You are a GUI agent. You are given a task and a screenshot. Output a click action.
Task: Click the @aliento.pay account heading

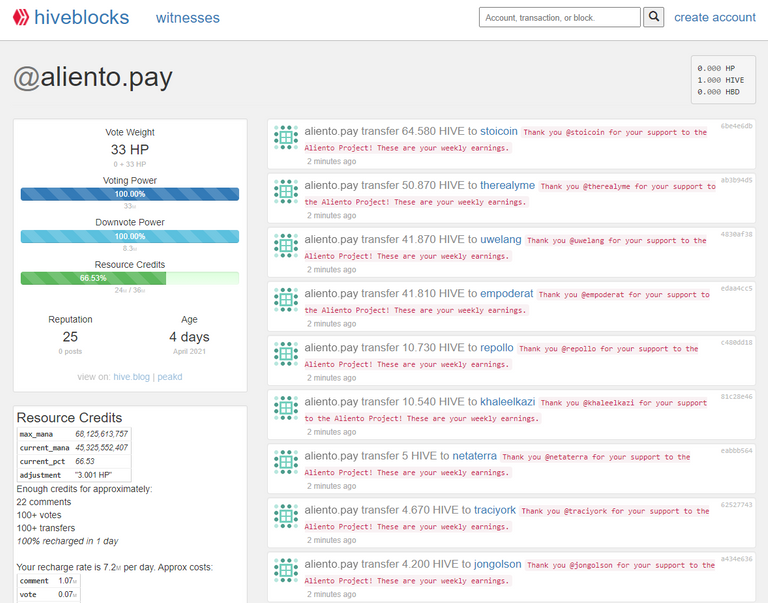(93, 77)
